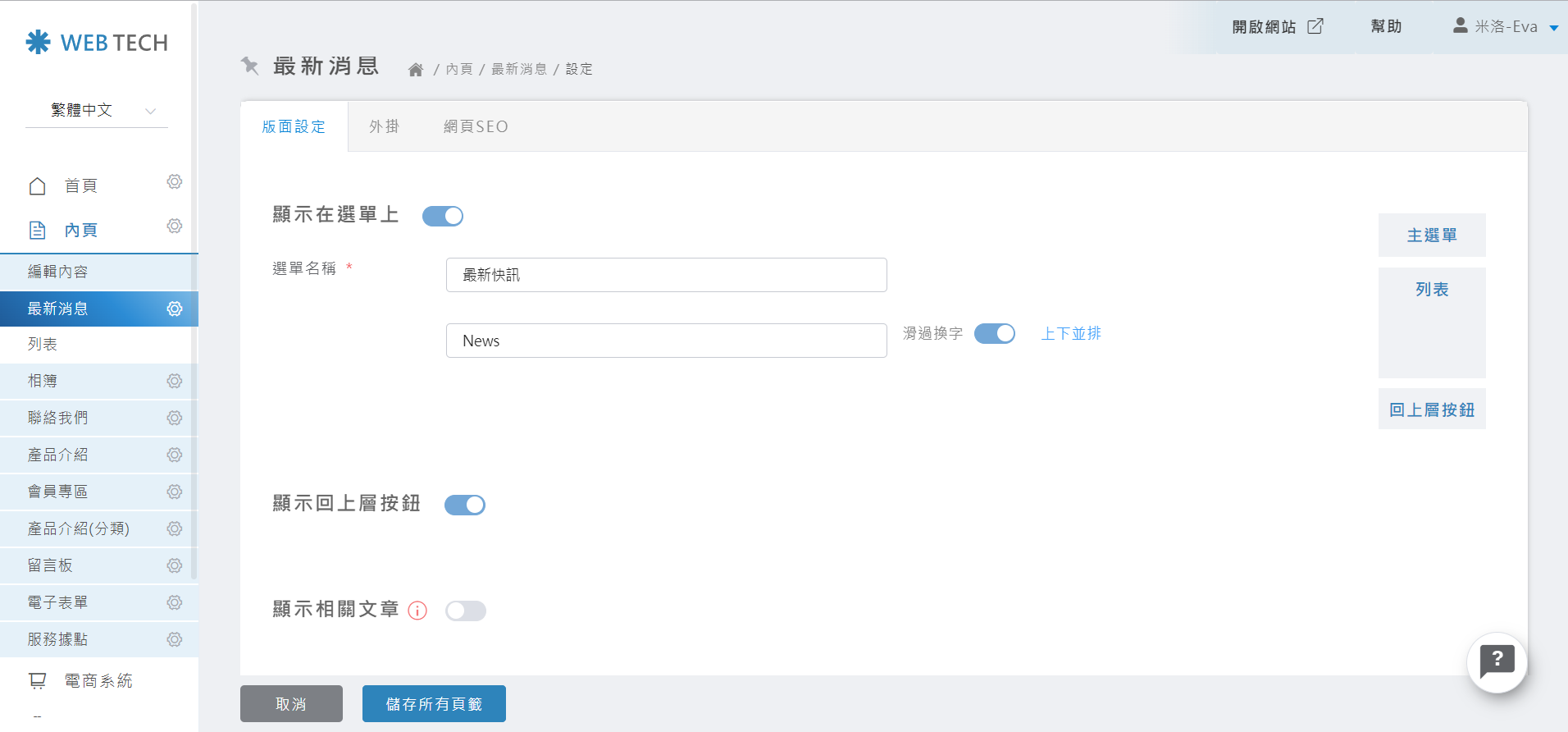Turn off the 滑過換字 switch
Viewport: 1568px width, 732px height.
pos(994,334)
